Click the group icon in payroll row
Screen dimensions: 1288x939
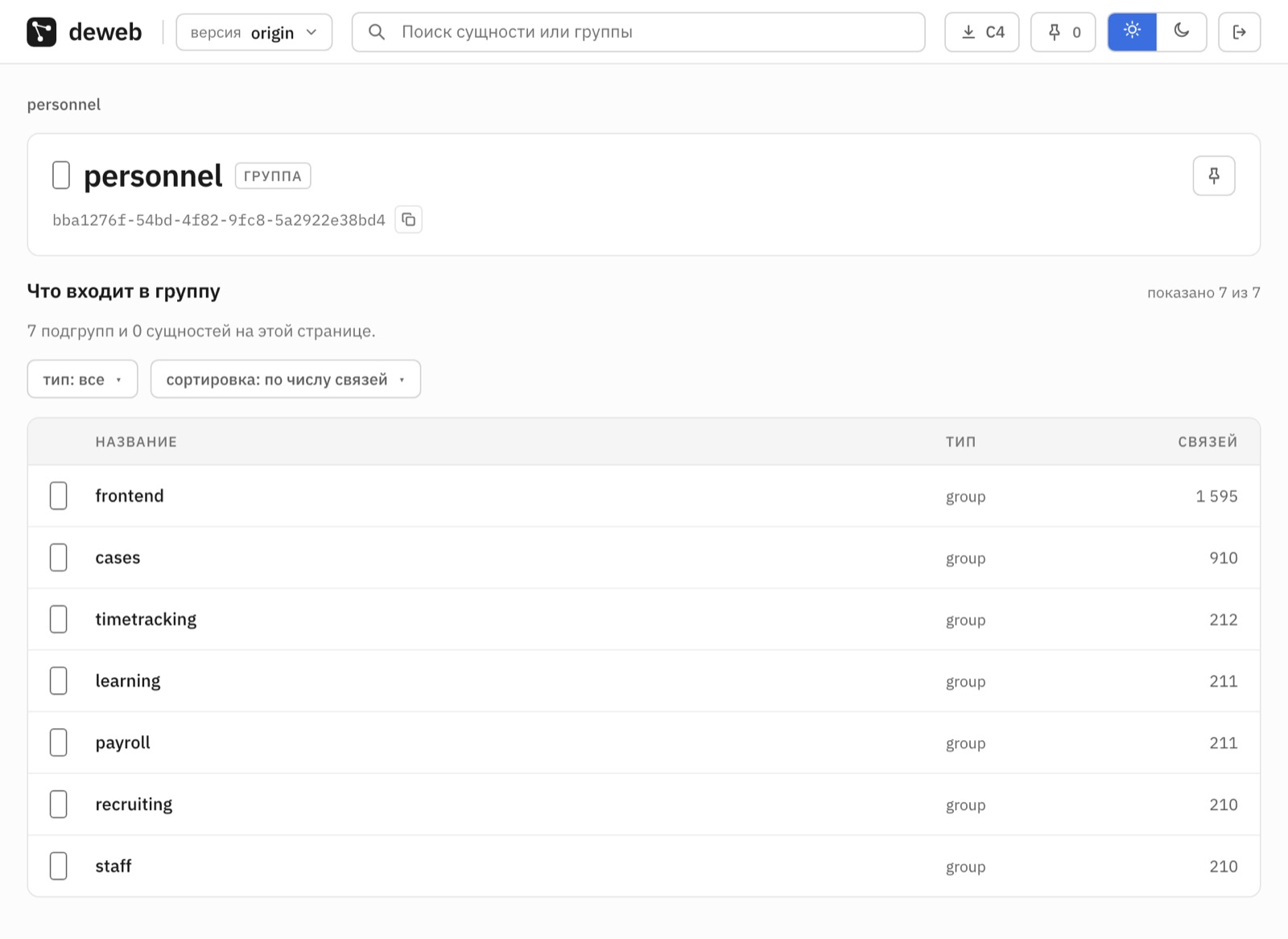[x=59, y=743]
